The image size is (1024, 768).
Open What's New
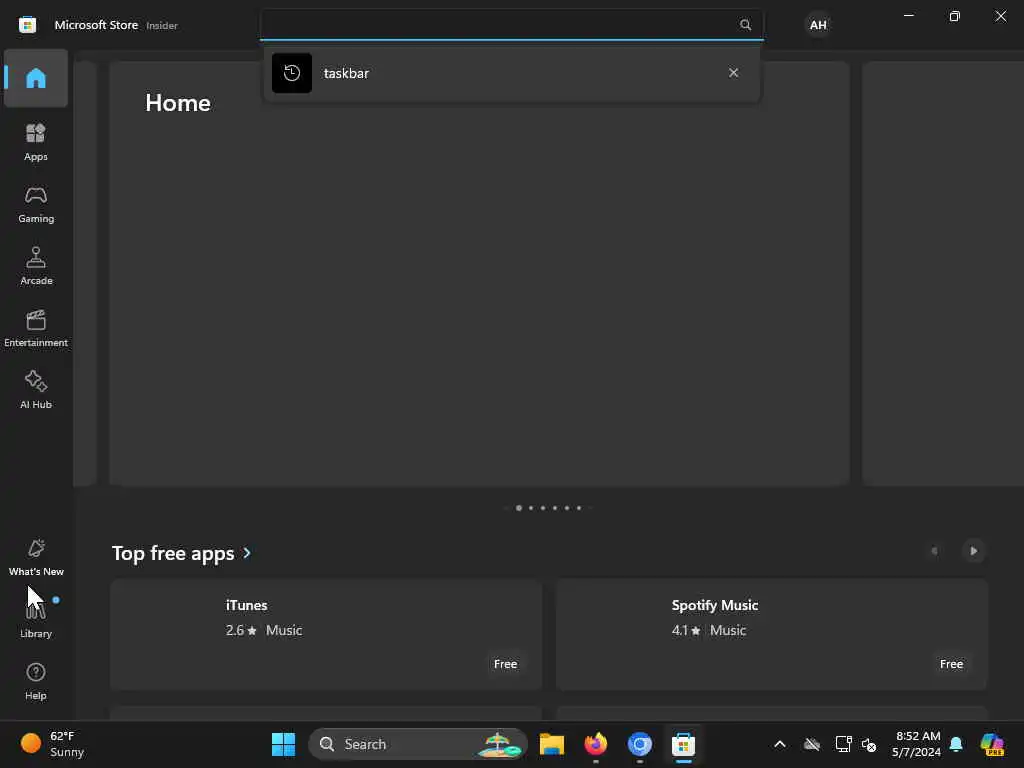[36, 557]
